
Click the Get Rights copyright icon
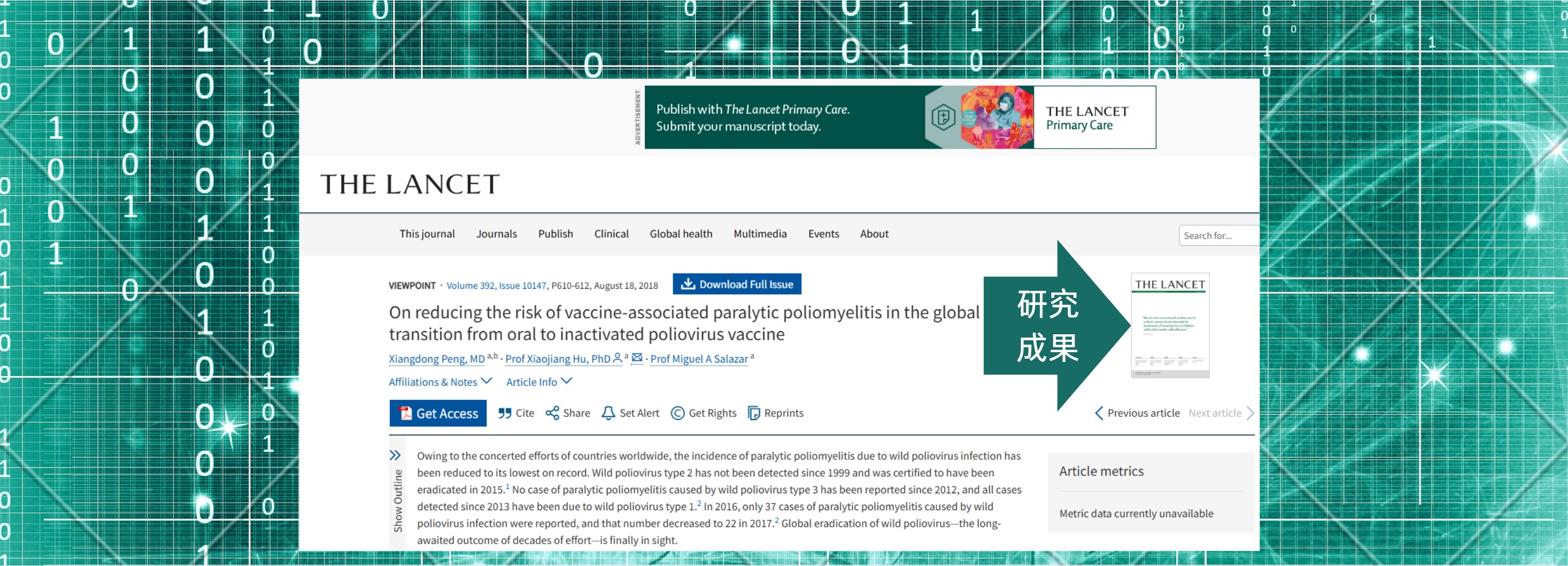677,413
